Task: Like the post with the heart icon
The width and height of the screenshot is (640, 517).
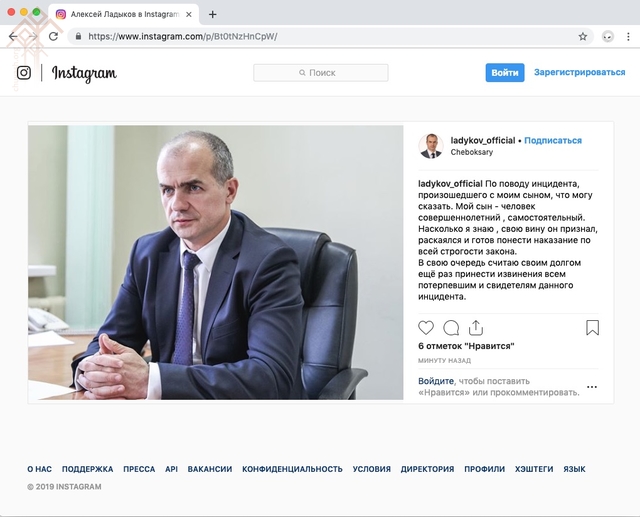Action: click(x=426, y=328)
